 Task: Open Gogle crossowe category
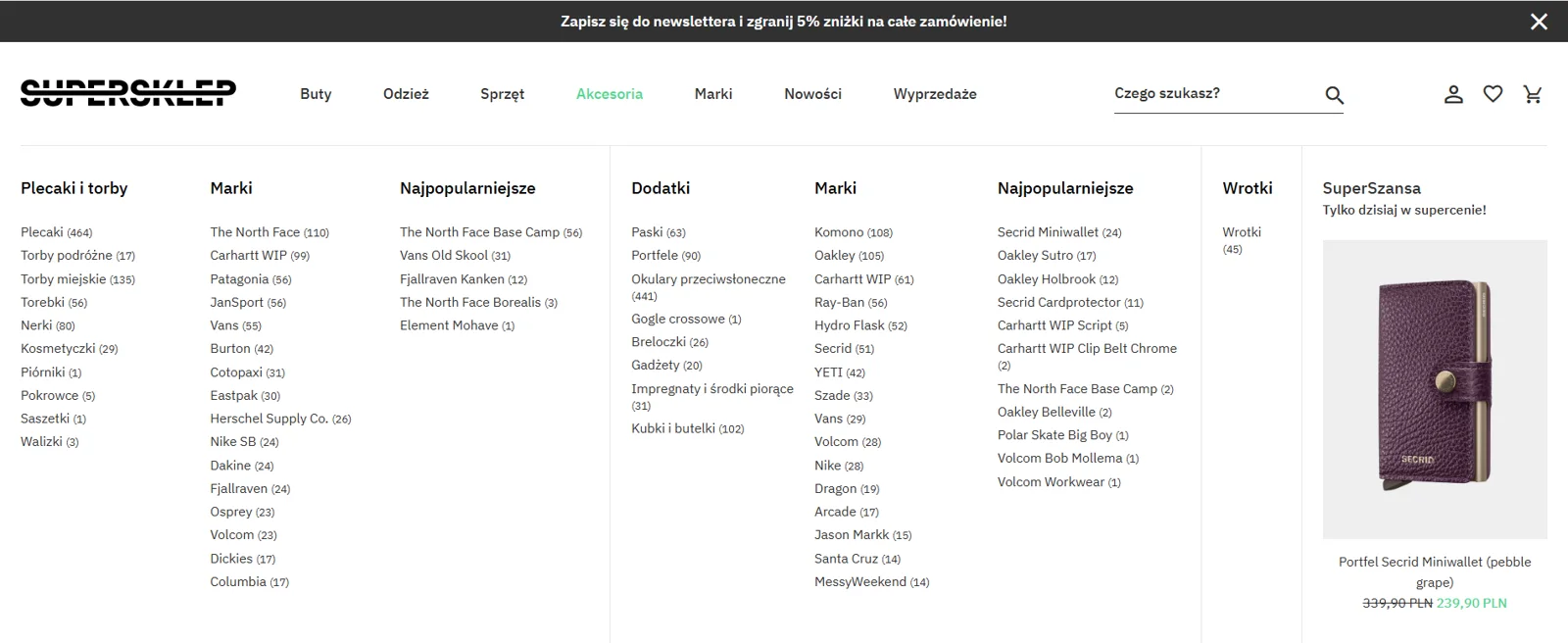pyautogui.click(x=686, y=320)
